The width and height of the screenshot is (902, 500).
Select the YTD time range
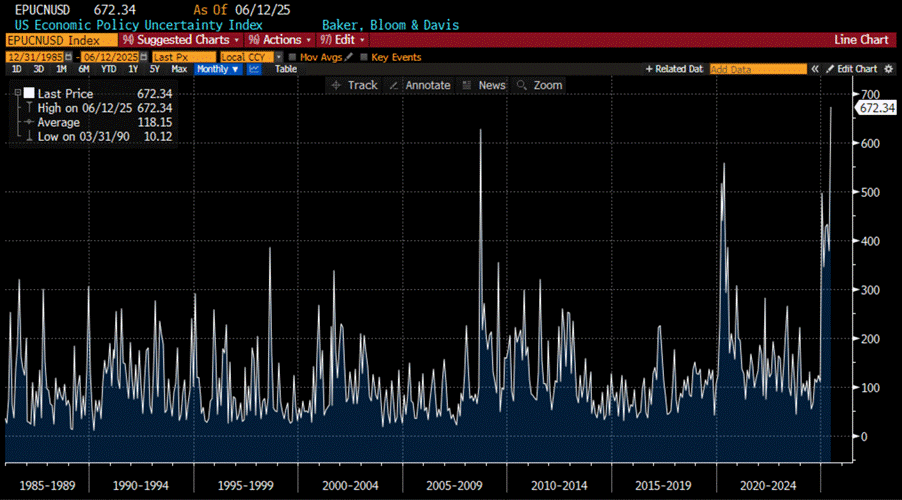109,69
